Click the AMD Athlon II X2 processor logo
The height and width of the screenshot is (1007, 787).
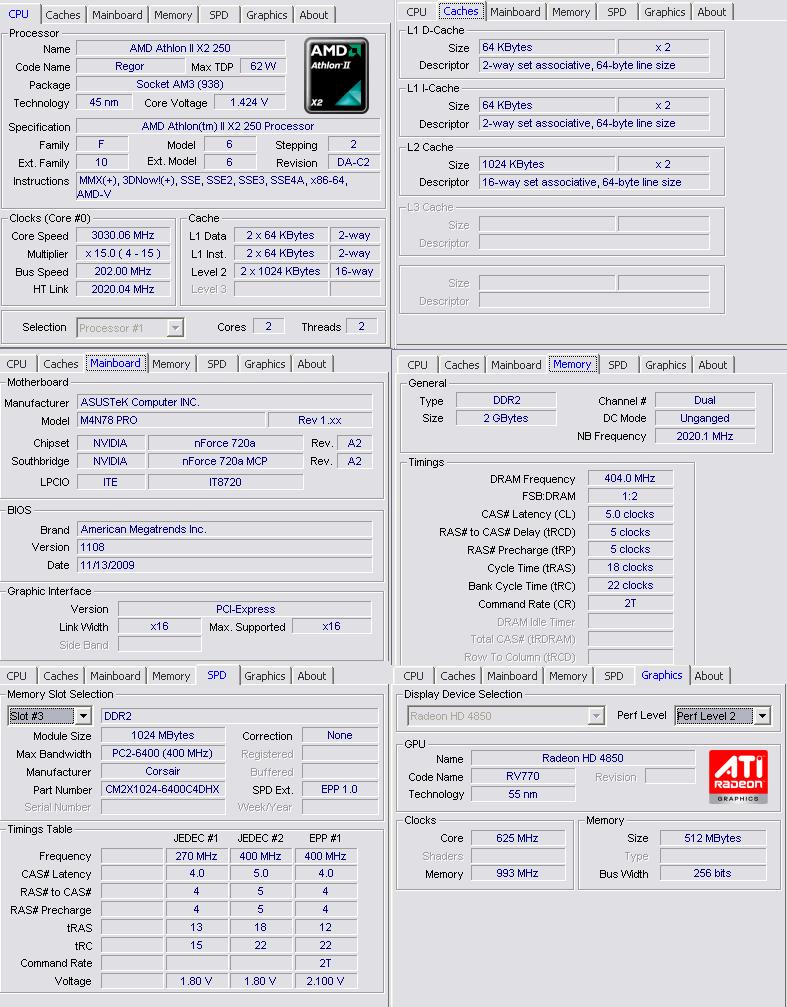pos(336,75)
